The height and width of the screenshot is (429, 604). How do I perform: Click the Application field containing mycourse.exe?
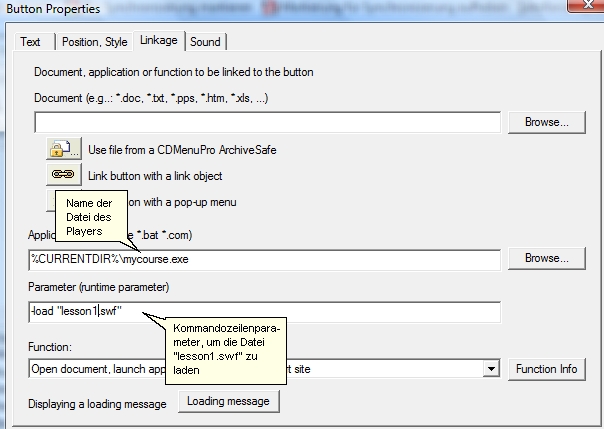click(x=266, y=259)
